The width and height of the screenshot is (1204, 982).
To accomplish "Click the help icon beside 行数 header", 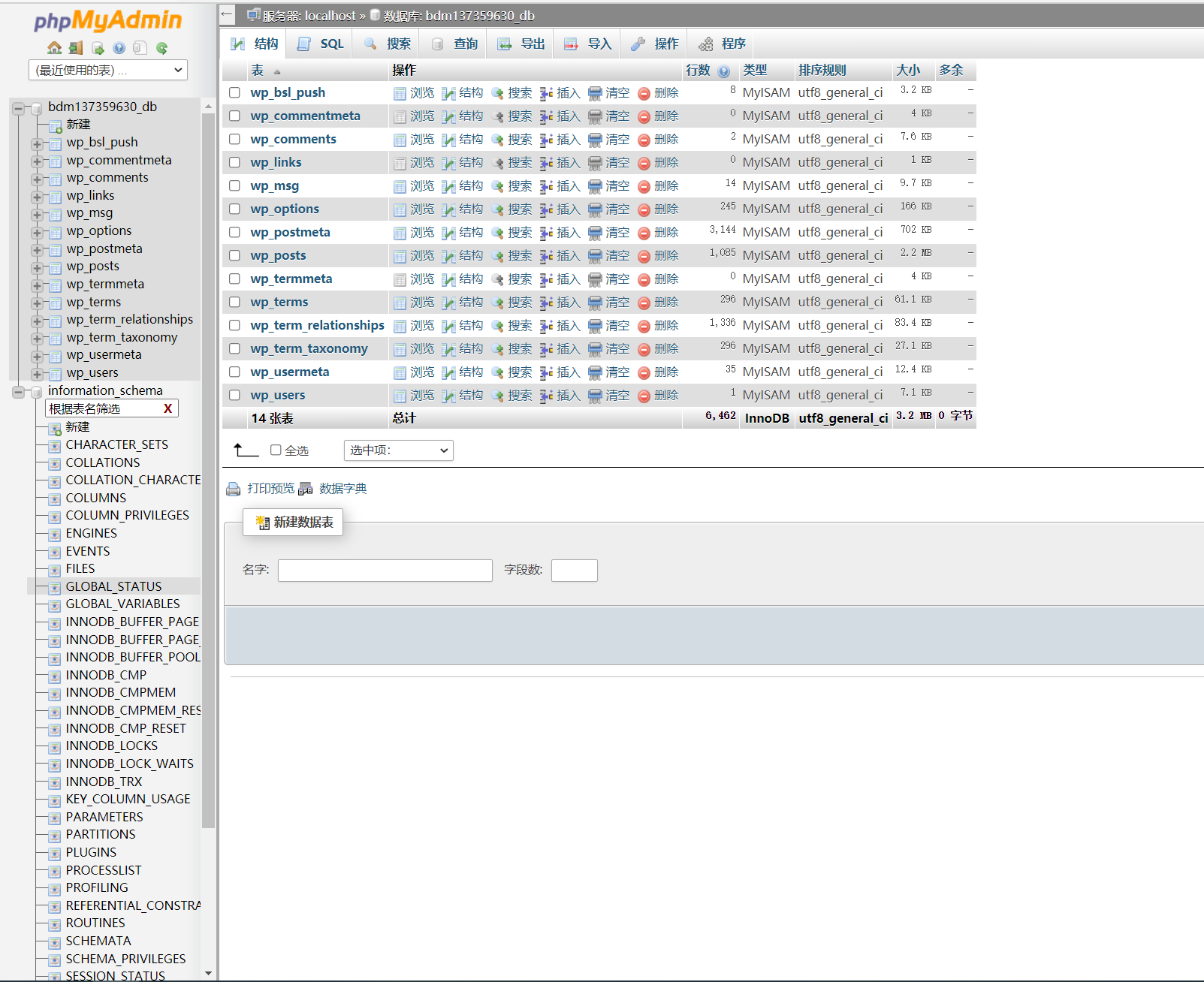I will pos(723,71).
